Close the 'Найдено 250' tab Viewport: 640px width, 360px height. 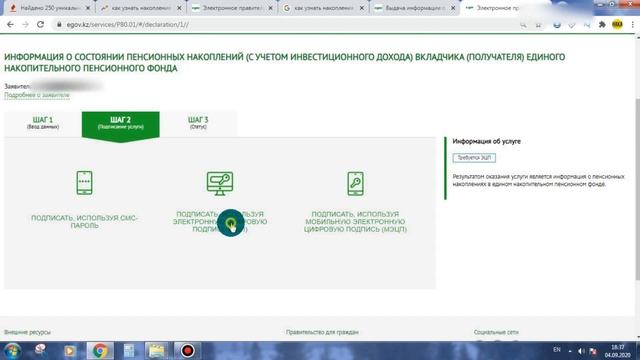point(88,8)
